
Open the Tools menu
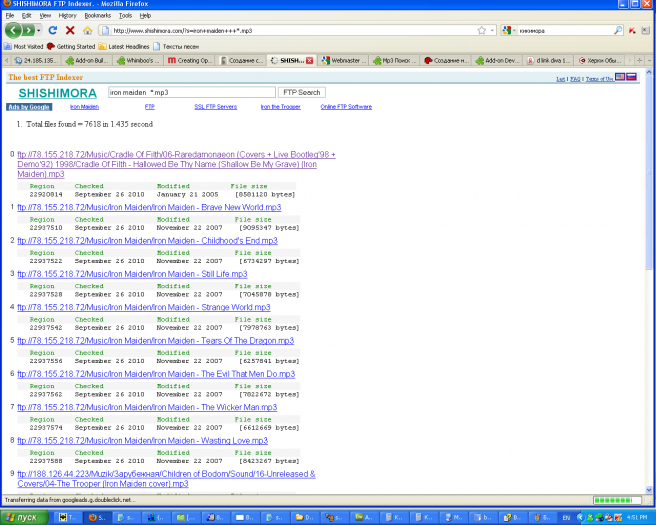[x=125, y=15]
